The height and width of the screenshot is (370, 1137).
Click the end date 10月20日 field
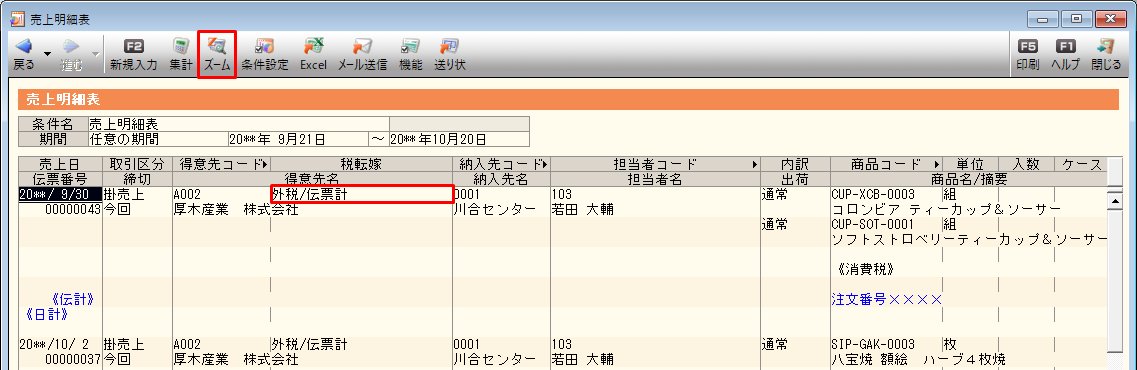click(459, 139)
